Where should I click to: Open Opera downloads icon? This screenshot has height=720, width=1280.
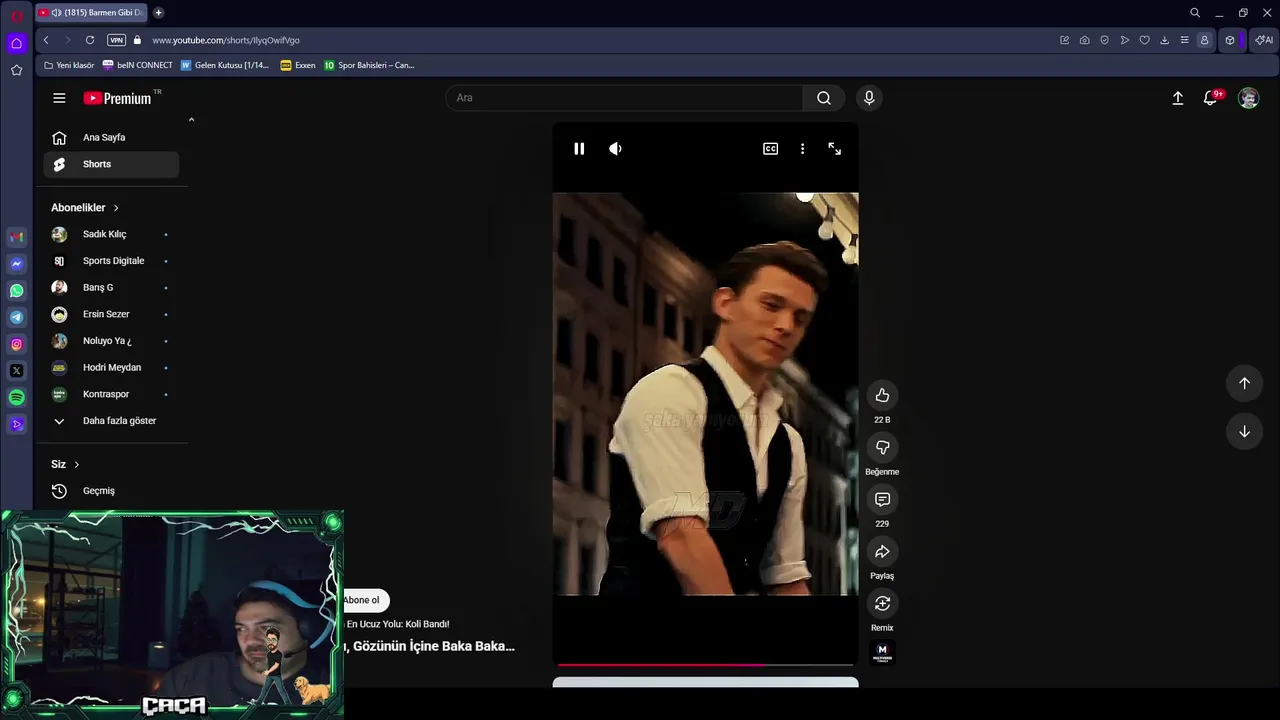tap(1164, 40)
